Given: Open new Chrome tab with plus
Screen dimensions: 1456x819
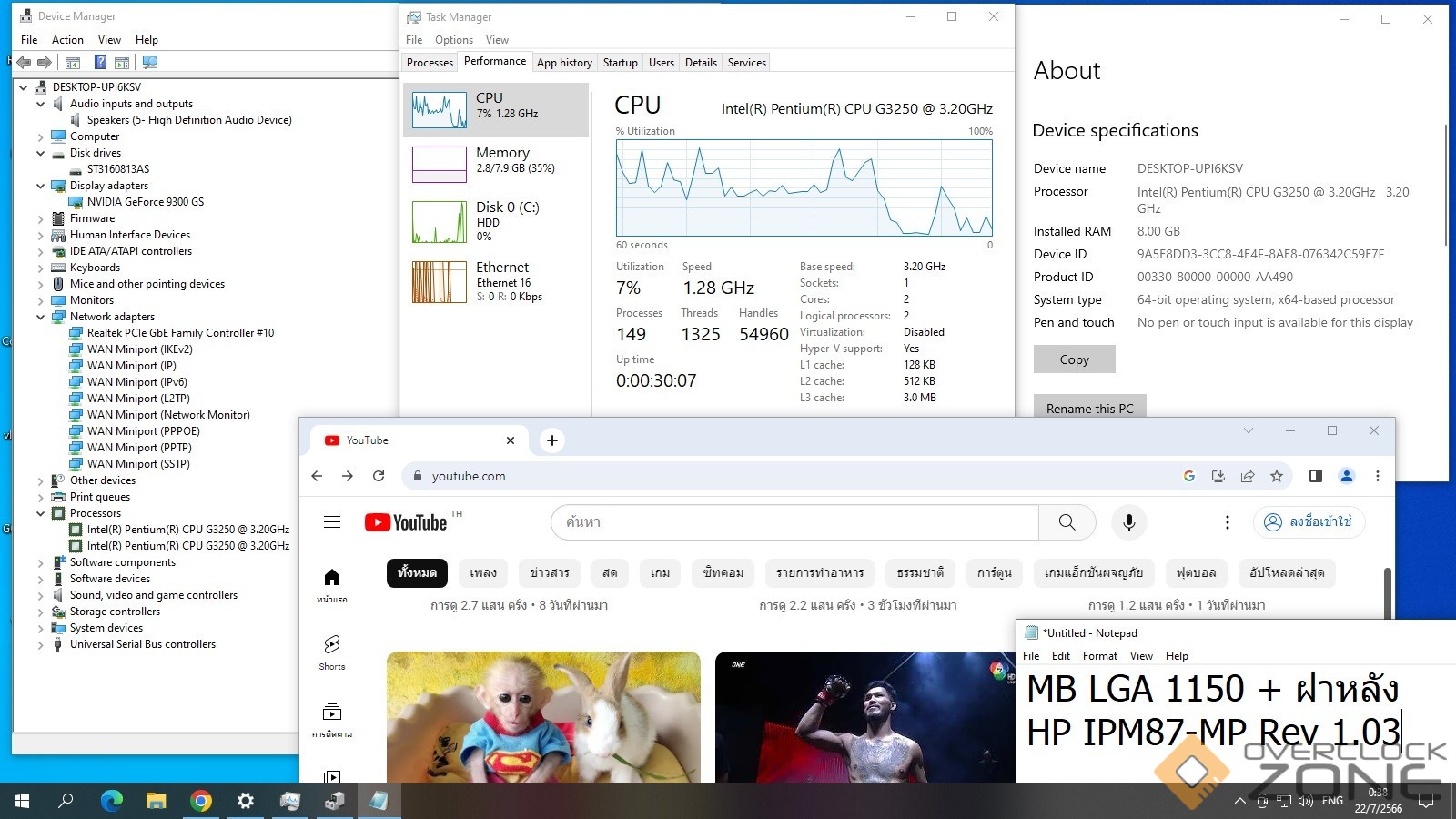Looking at the screenshot, I should coord(551,440).
